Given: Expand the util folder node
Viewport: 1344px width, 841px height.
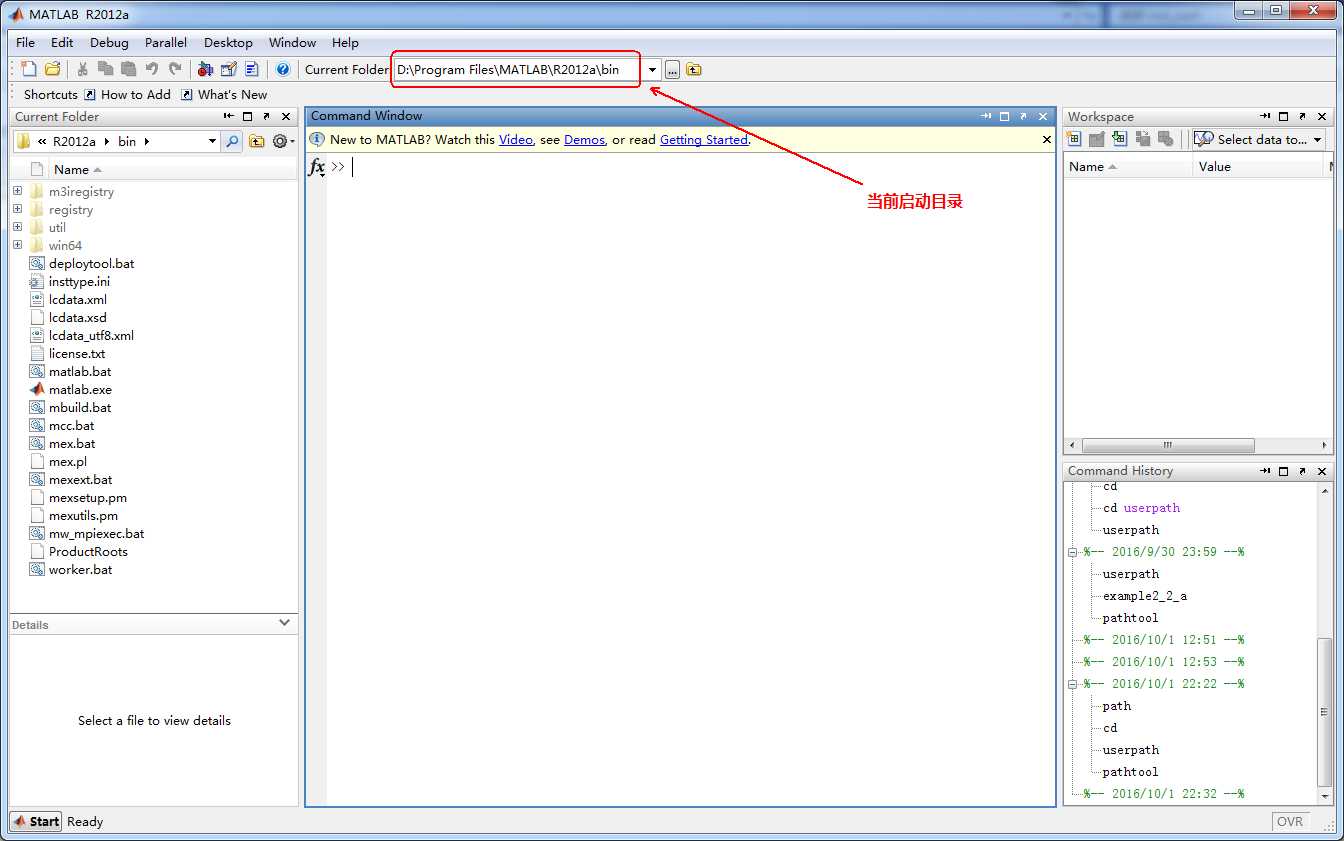Looking at the screenshot, I should pyautogui.click(x=17, y=227).
